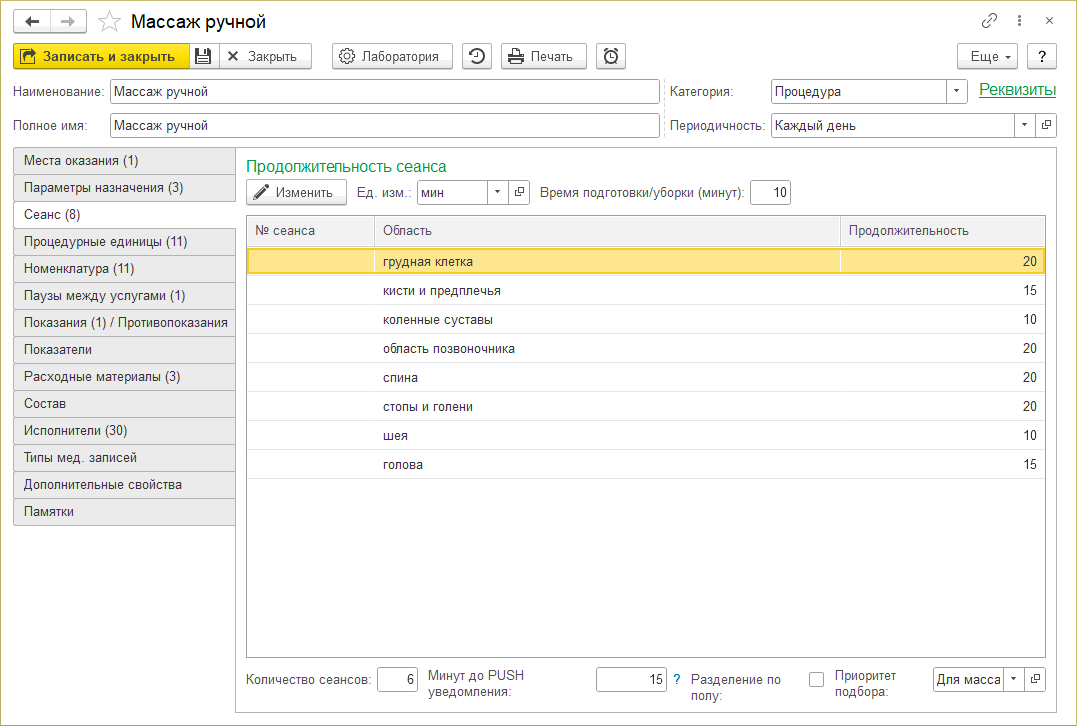Viewport: 1077px width, 726px height.
Task: Go back with the left arrow
Action: coord(32,21)
